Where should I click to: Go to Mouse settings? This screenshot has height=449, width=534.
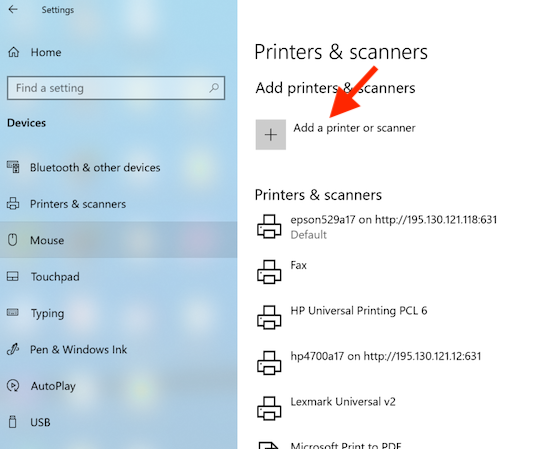click(119, 240)
